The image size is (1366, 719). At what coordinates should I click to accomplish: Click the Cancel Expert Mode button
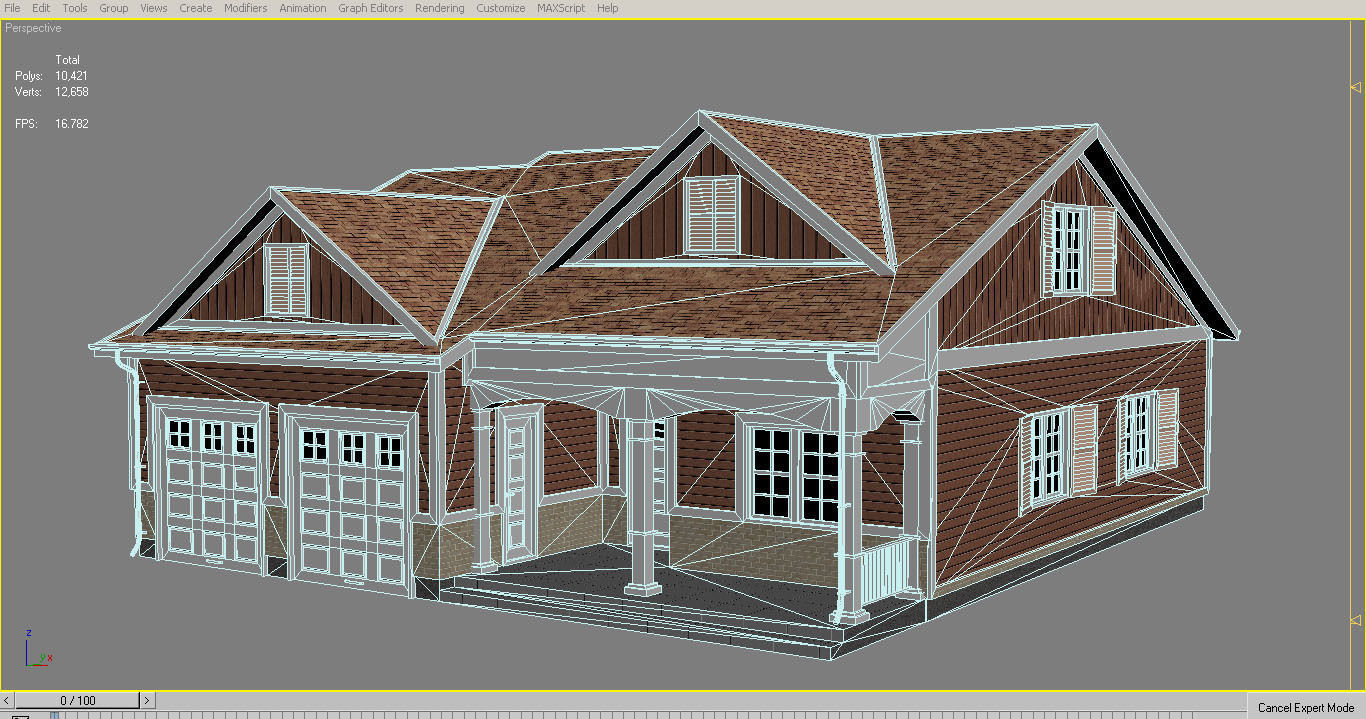(x=1306, y=707)
